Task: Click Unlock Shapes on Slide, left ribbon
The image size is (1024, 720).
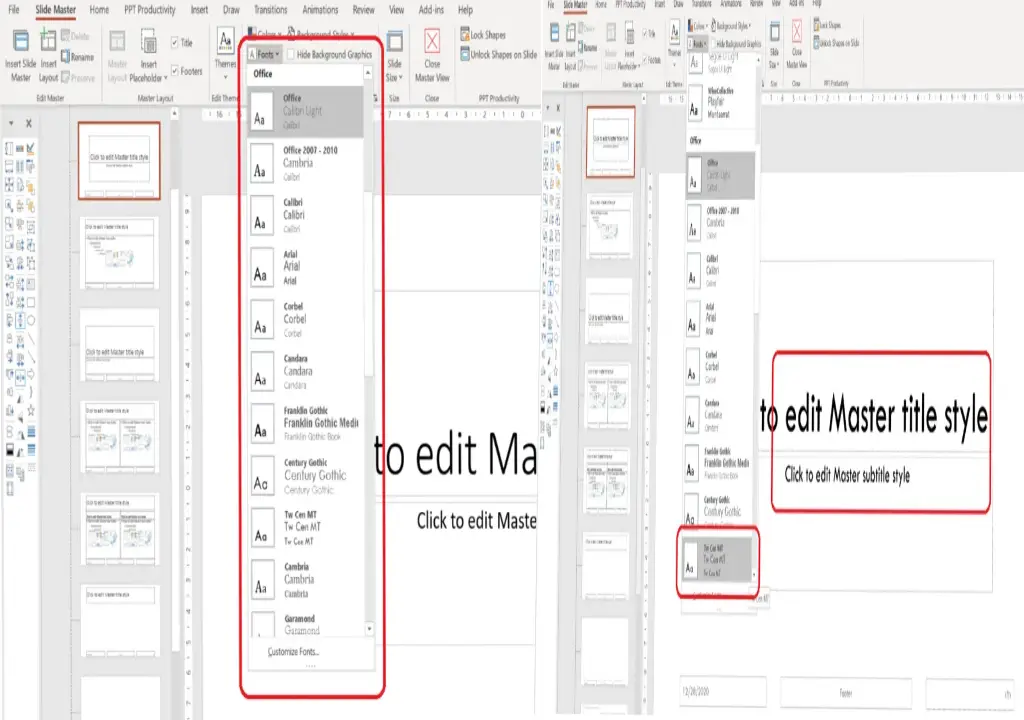Action: coord(498,55)
